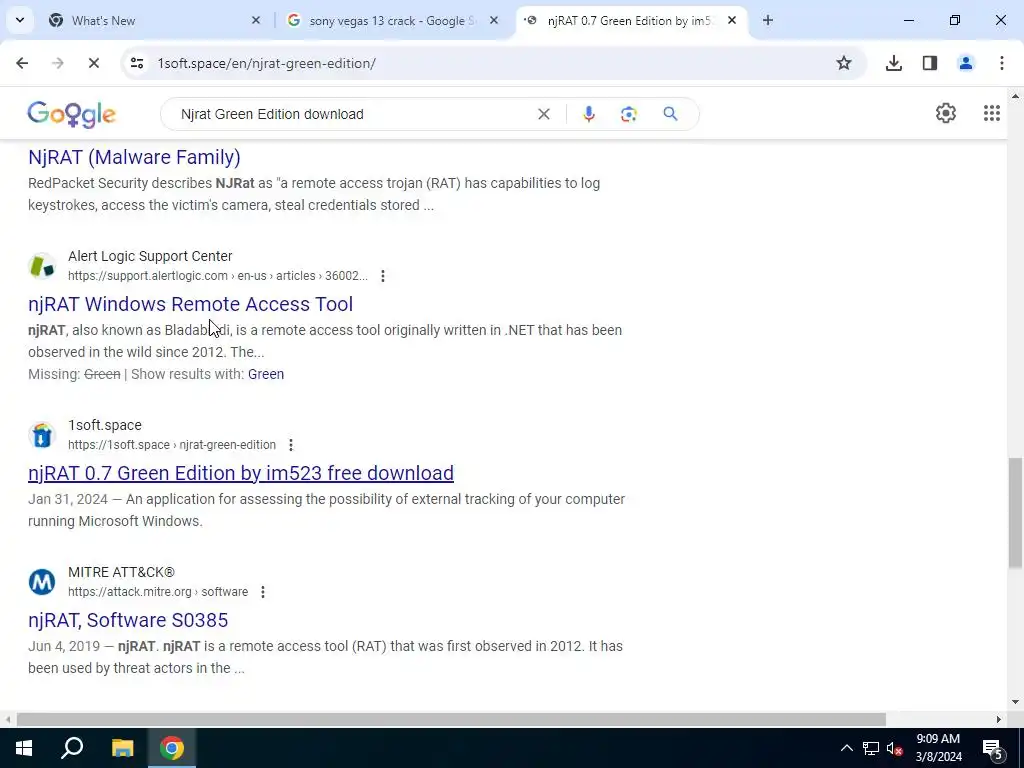Click the support.alertlogic.com URL breadcrumb
The image size is (1024, 768).
coord(217,276)
